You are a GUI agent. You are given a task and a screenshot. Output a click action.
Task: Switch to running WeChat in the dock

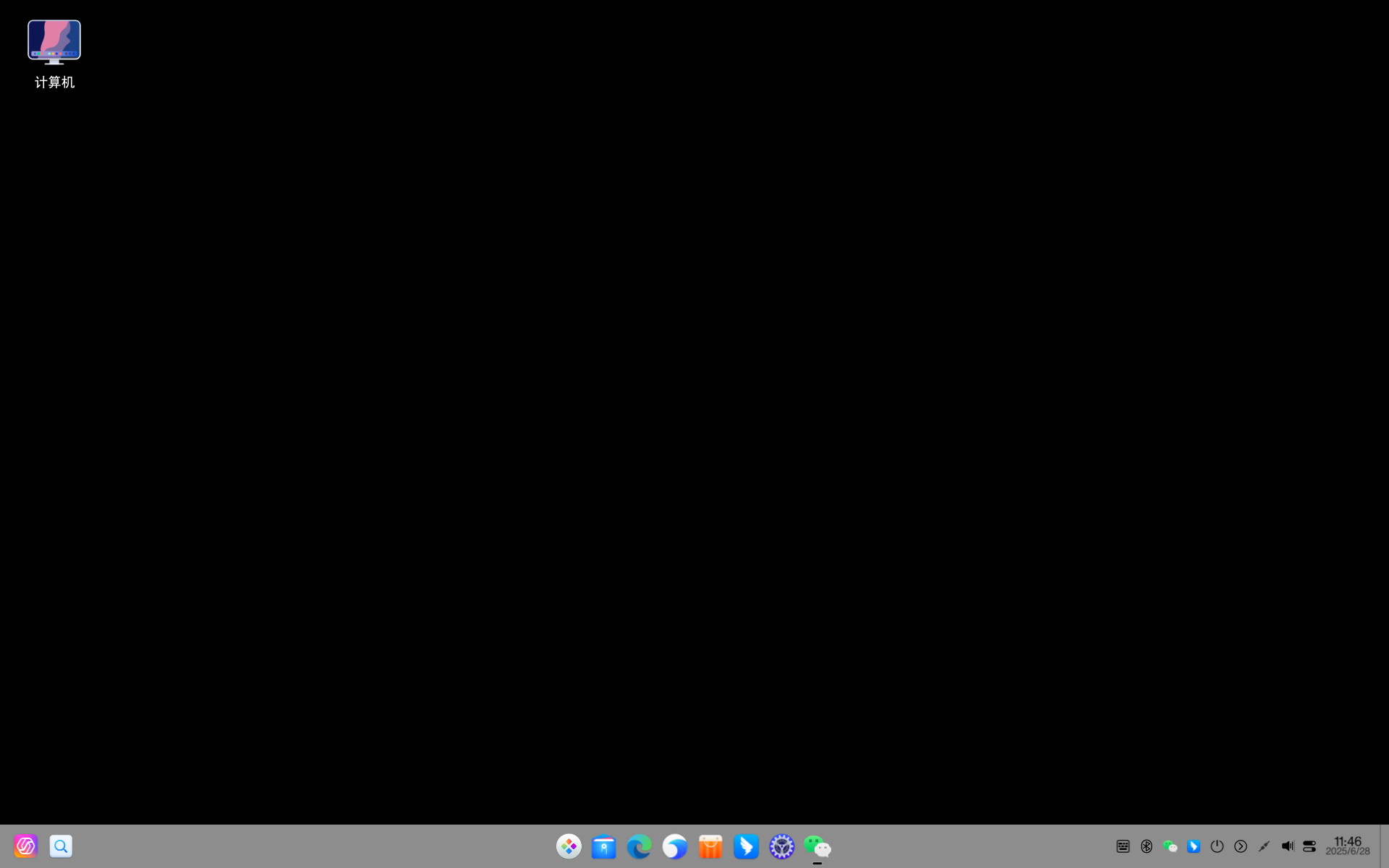(x=817, y=846)
